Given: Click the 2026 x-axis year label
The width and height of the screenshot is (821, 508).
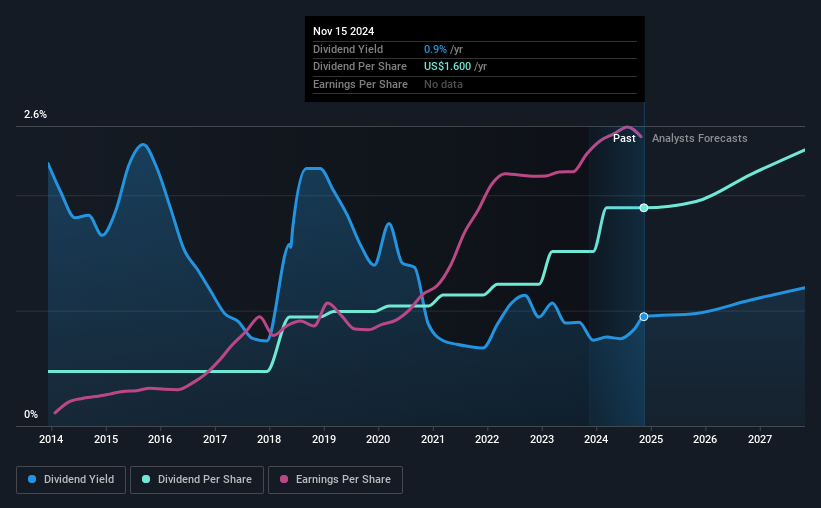Looking at the screenshot, I should pyautogui.click(x=705, y=439).
